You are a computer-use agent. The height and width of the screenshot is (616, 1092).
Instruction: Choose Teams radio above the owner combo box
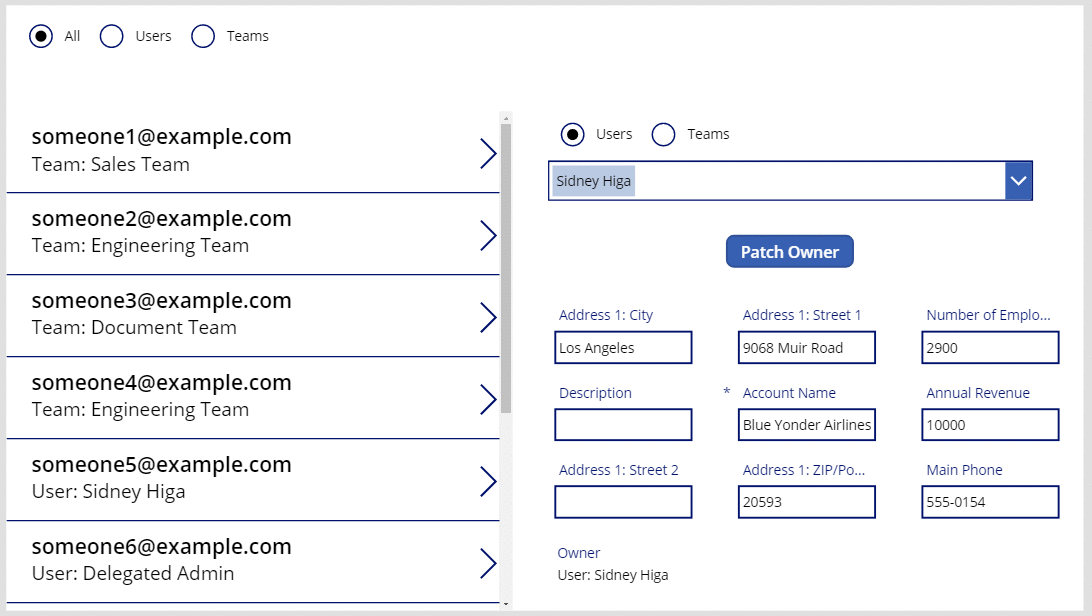(663, 134)
